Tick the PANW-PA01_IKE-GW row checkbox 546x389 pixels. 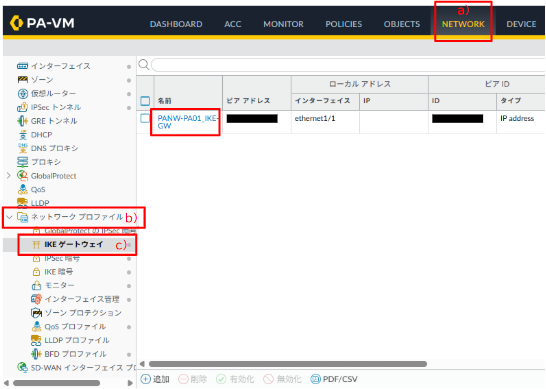pos(145,118)
